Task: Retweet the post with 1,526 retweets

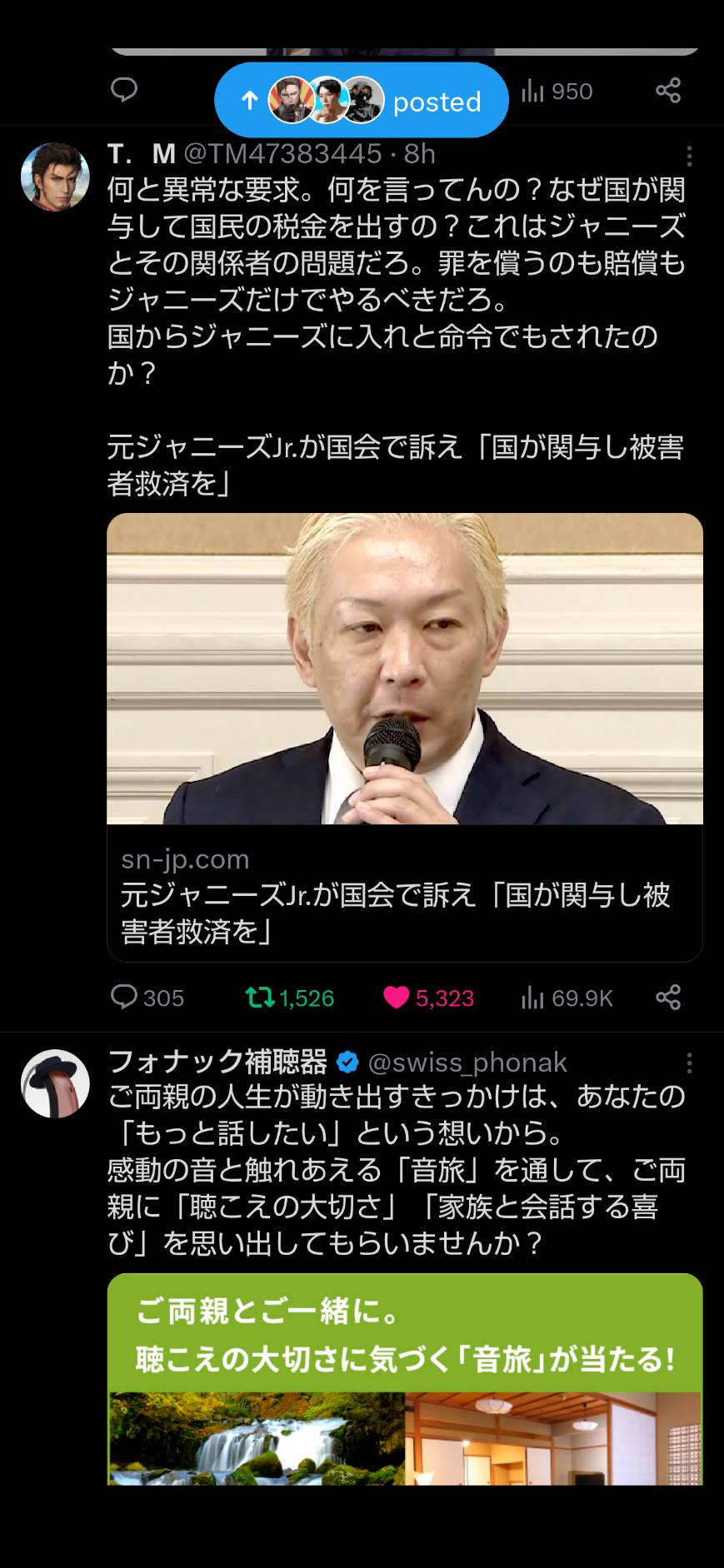Action: pos(289,997)
